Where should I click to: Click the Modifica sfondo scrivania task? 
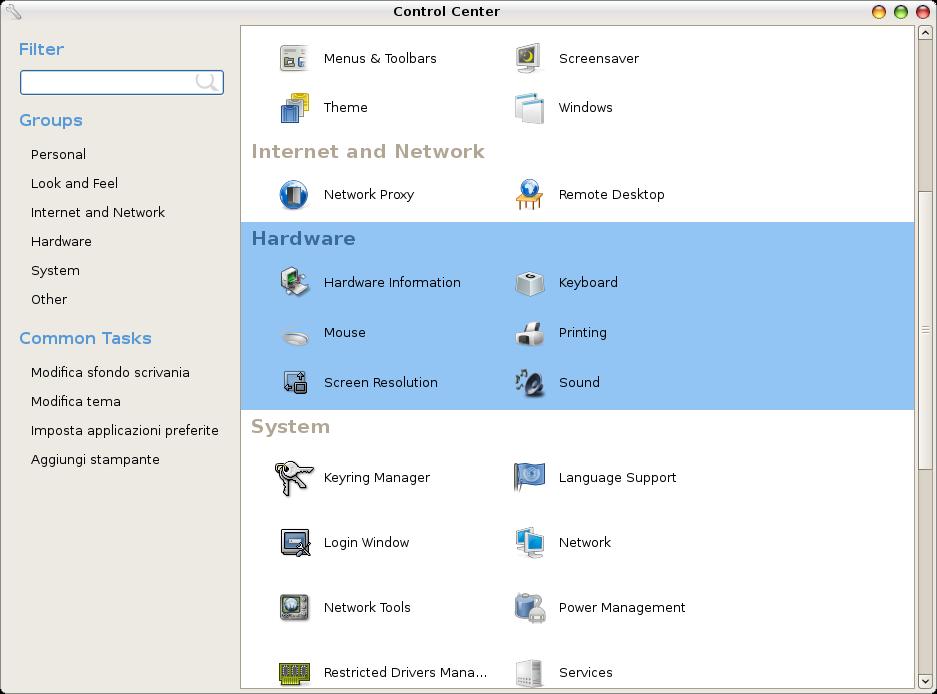point(110,372)
